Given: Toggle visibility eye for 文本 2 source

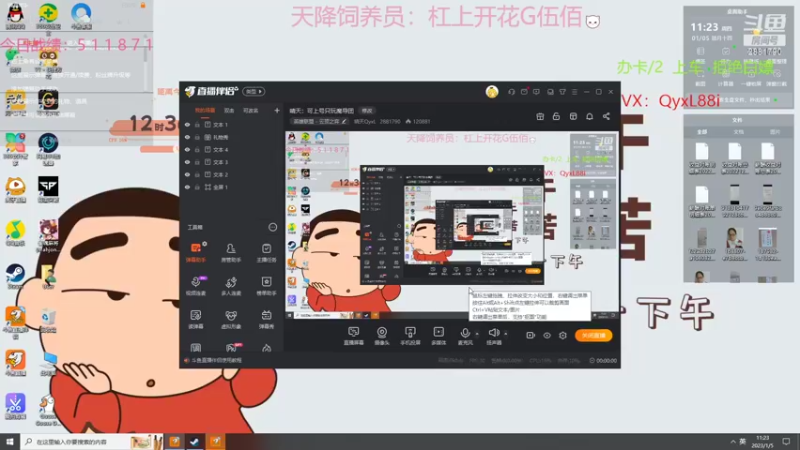Looking at the screenshot, I should [x=187, y=174].
